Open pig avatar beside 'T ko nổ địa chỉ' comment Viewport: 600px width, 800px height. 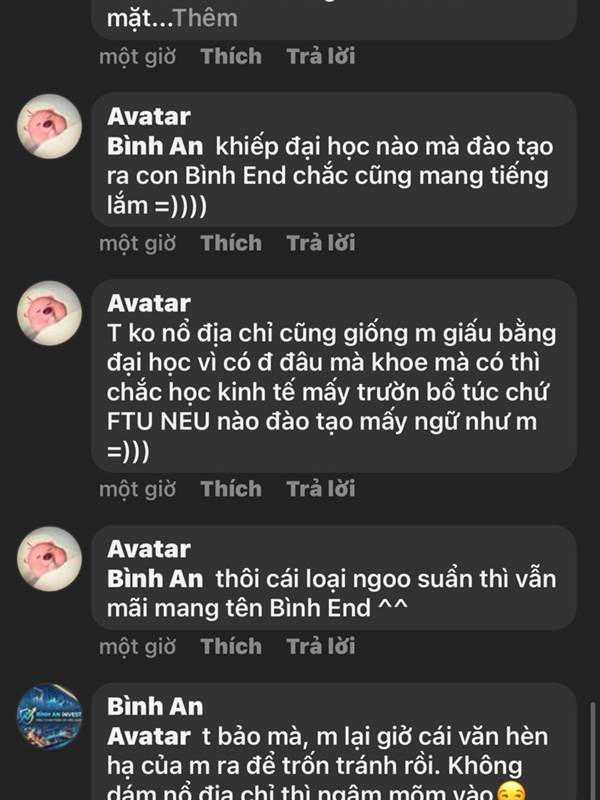click(49, 313)
